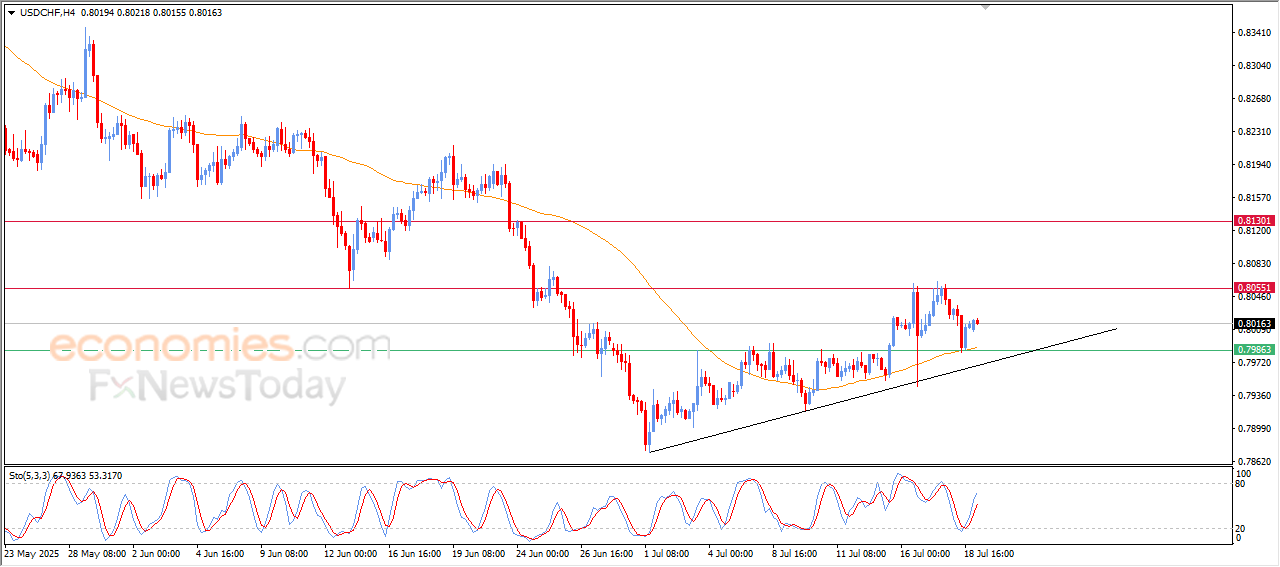1280x567 pixels.
Task: Click the 0.83040 price axis label
Action: 1255,66
